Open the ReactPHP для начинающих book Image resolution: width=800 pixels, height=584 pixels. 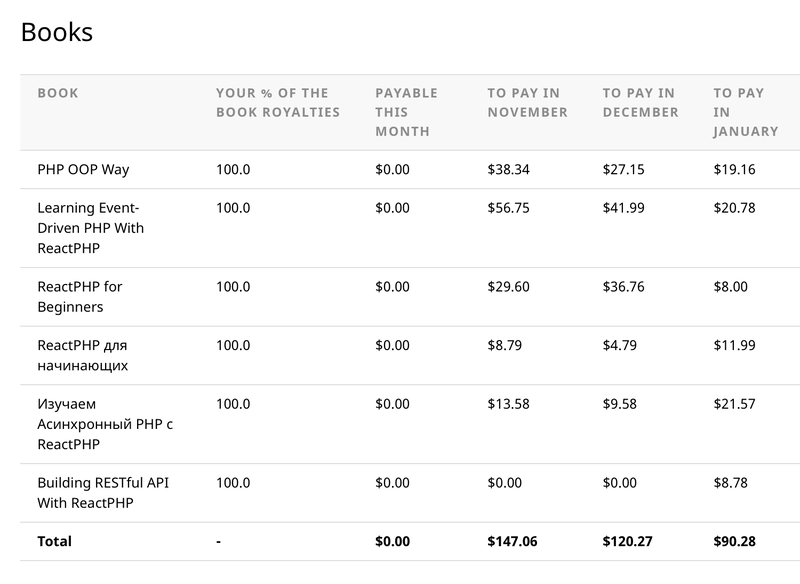(x=82, y=355)
